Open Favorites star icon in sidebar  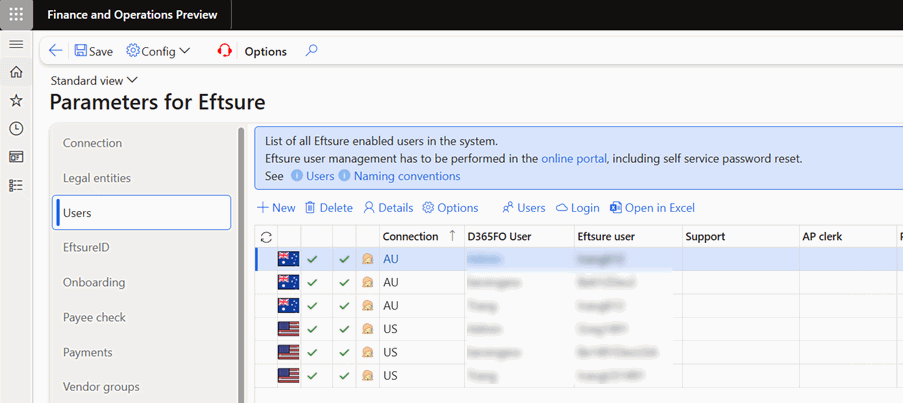[16, 100]
